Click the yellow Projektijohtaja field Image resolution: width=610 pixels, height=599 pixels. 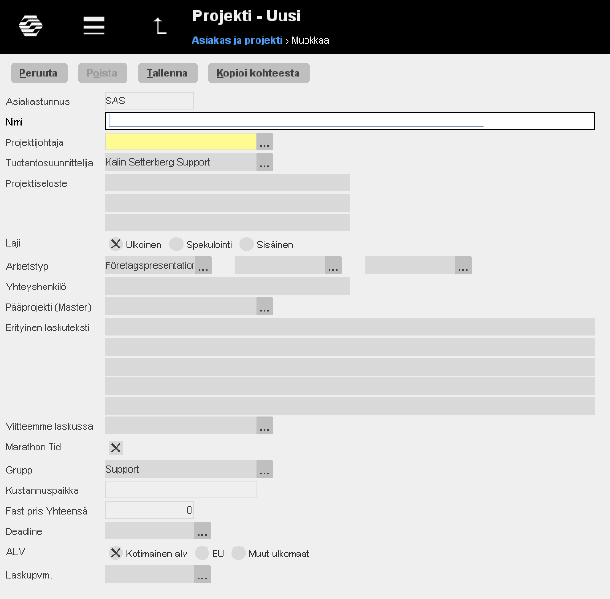[181, 142]
